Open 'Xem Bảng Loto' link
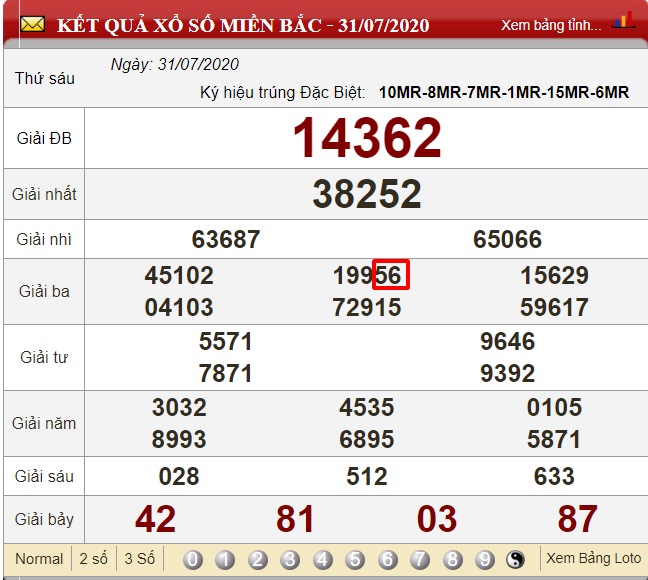648x580 pixels. click(593, 558)
